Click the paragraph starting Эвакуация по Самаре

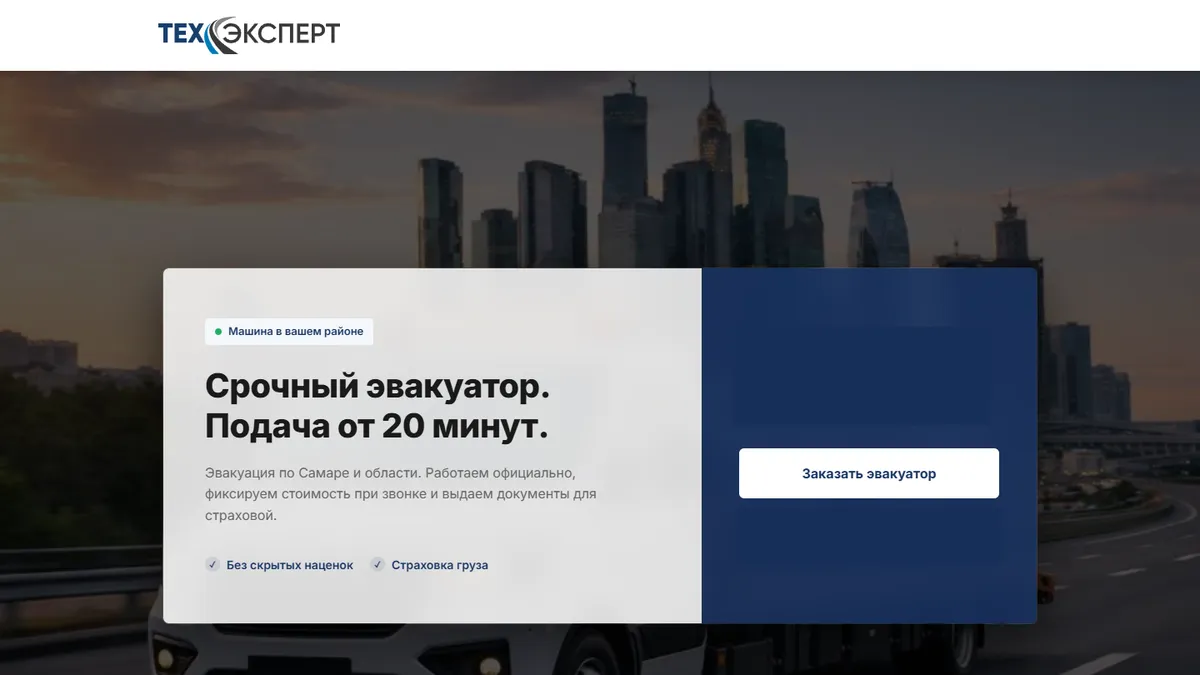click(400, 494)
